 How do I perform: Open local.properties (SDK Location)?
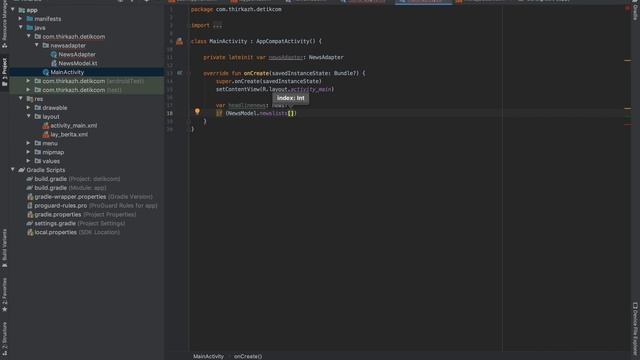pos(77,233)
